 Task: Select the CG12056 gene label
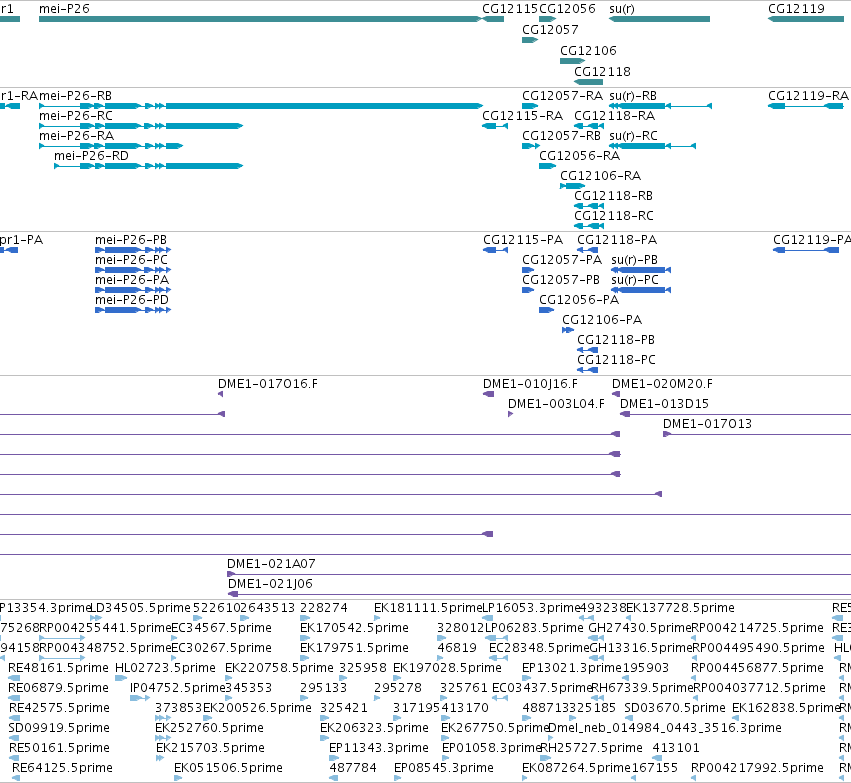point(567,9)
